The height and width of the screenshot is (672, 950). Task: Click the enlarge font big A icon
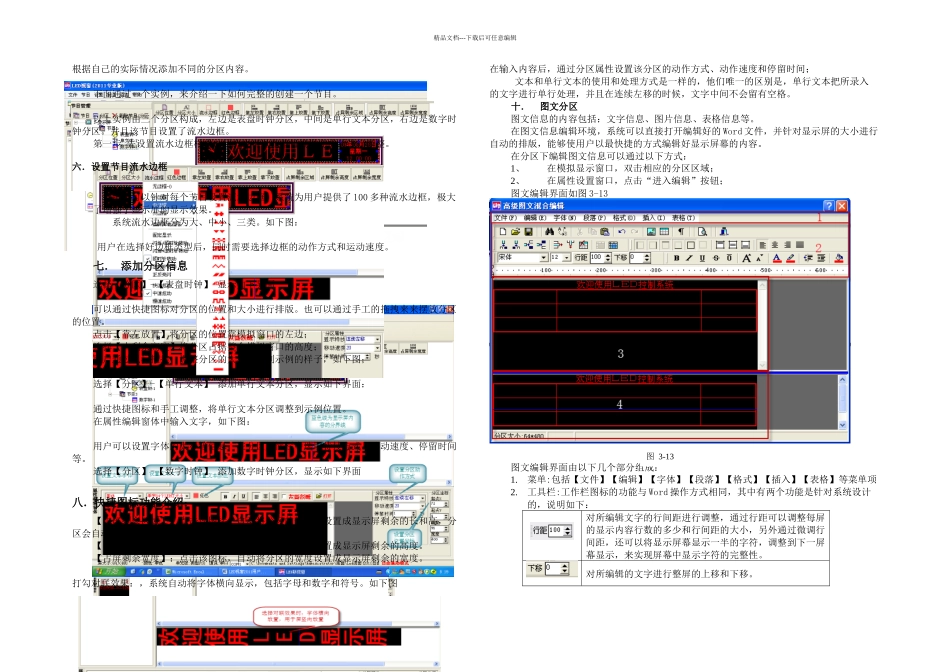(746, 258)
